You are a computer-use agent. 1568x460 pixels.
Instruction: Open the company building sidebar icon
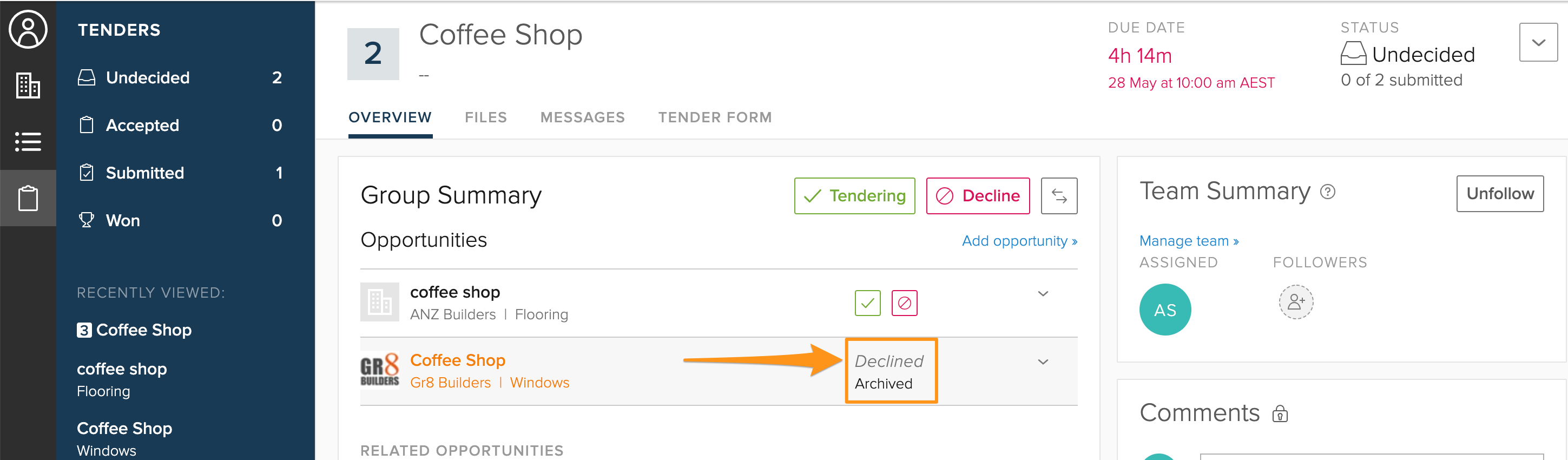click(x=28, y=85)
